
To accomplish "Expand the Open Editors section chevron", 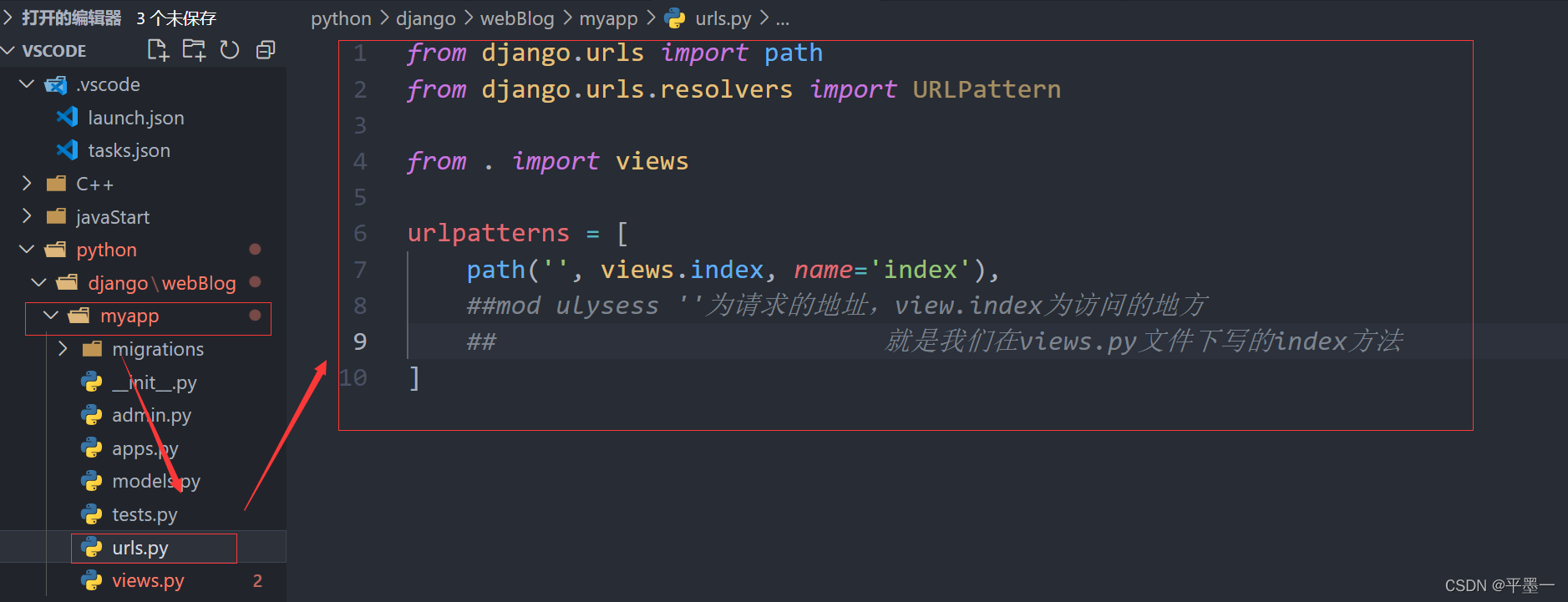I will coord(8,18).
